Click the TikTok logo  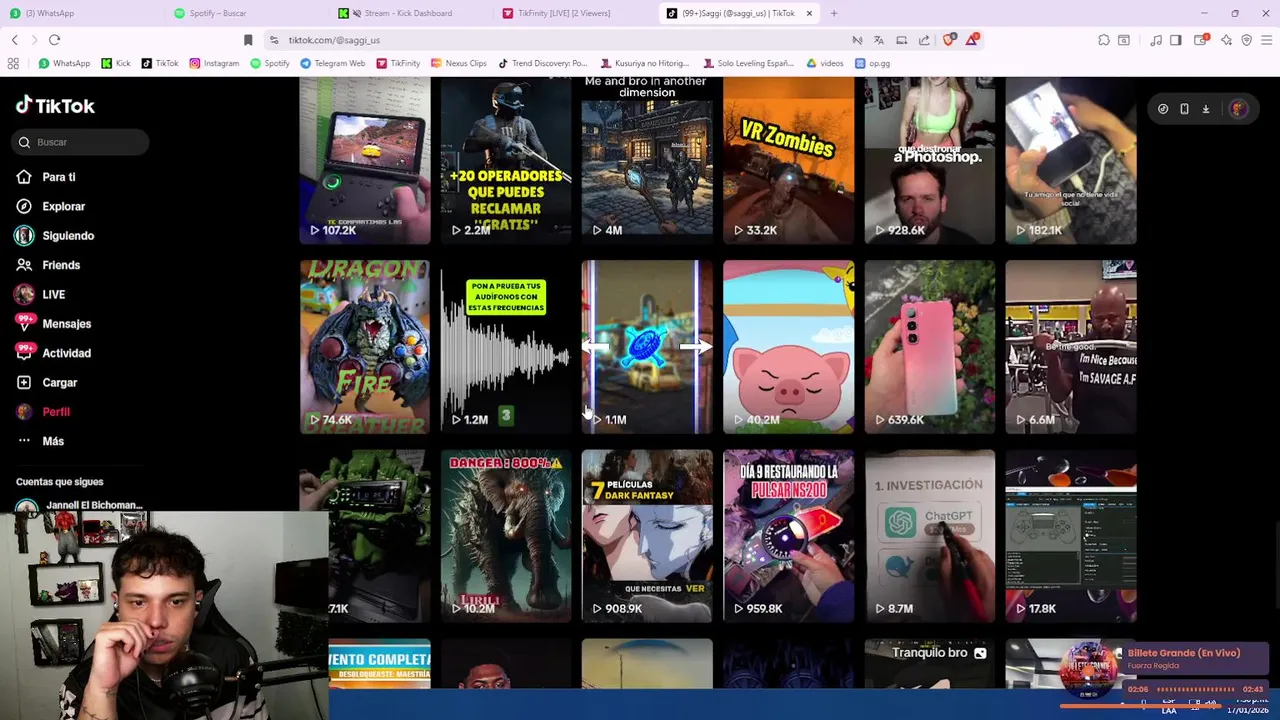click(55, 105)
